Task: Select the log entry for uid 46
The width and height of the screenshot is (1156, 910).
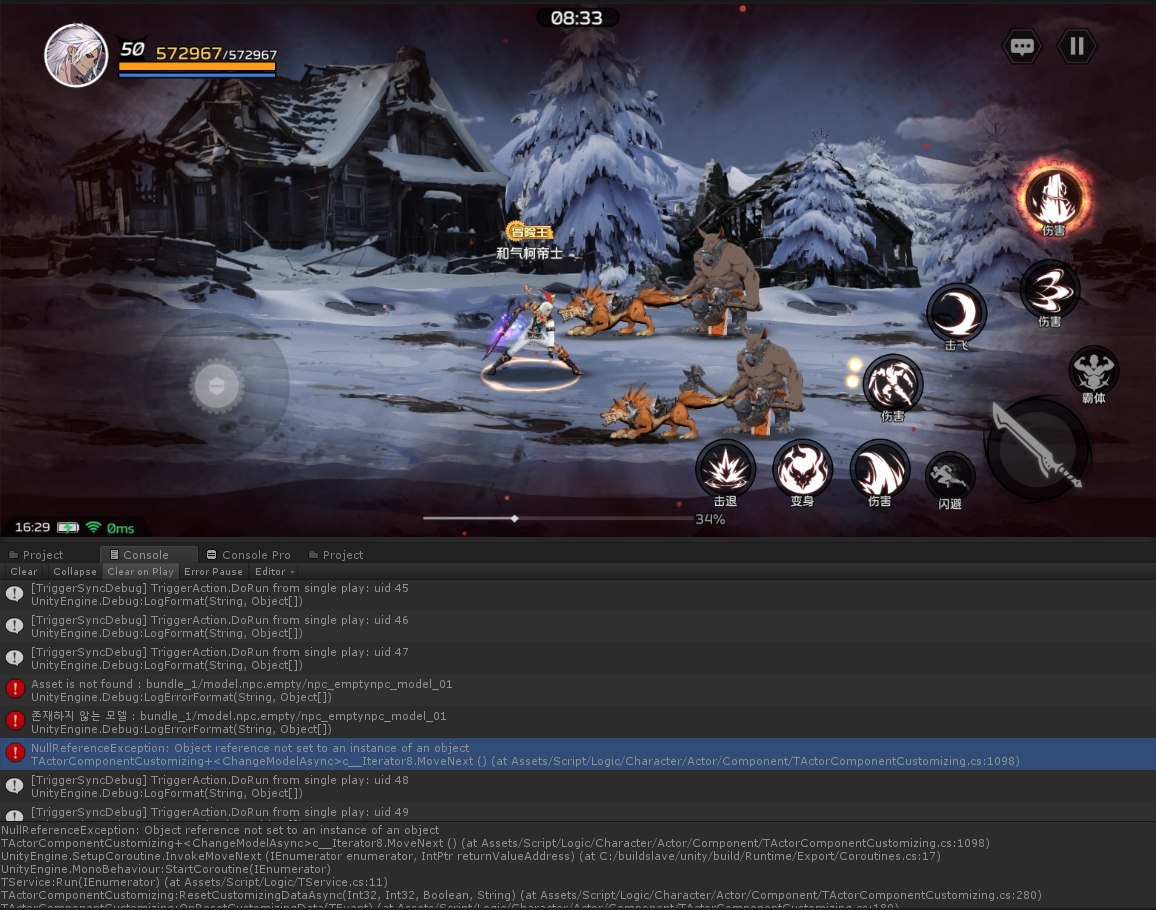Action: [578, 626]
